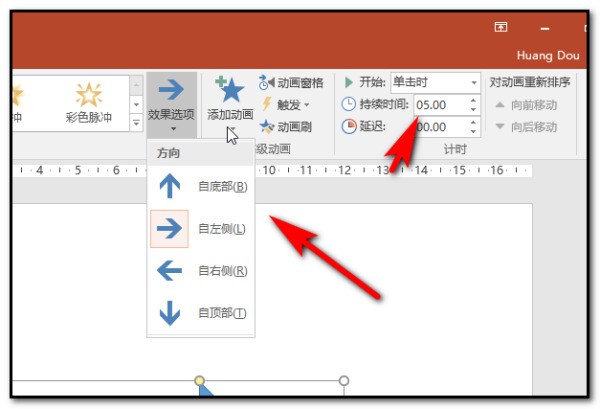Decrease the 持续时间 duration with down spinner

pyautogui.click(x=473, y=109)
